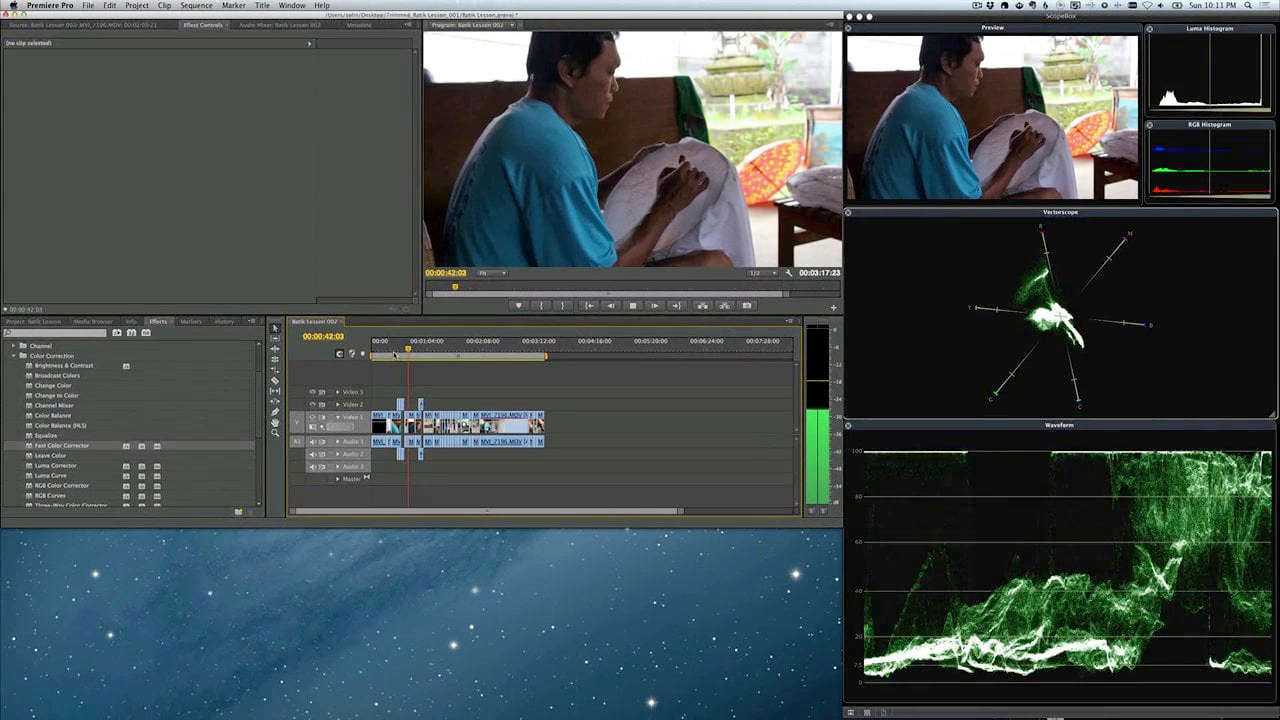Click Add Marker button in Program monitor
1280x720 pixels.
(518, 306)
